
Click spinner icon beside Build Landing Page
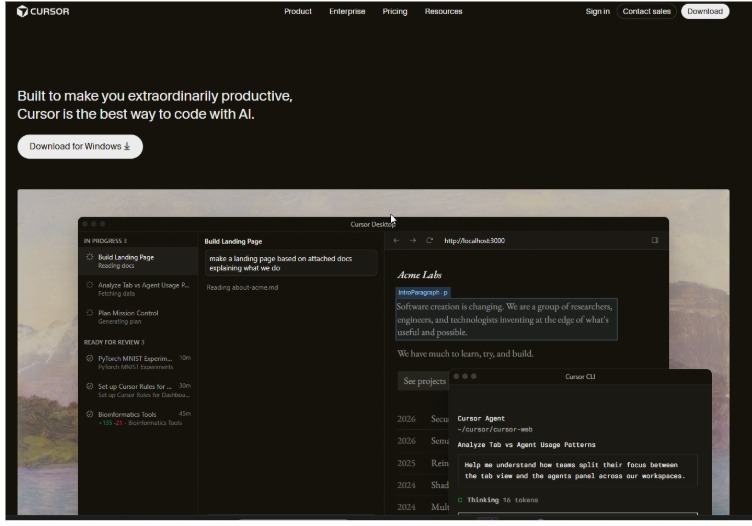point(89,257)
